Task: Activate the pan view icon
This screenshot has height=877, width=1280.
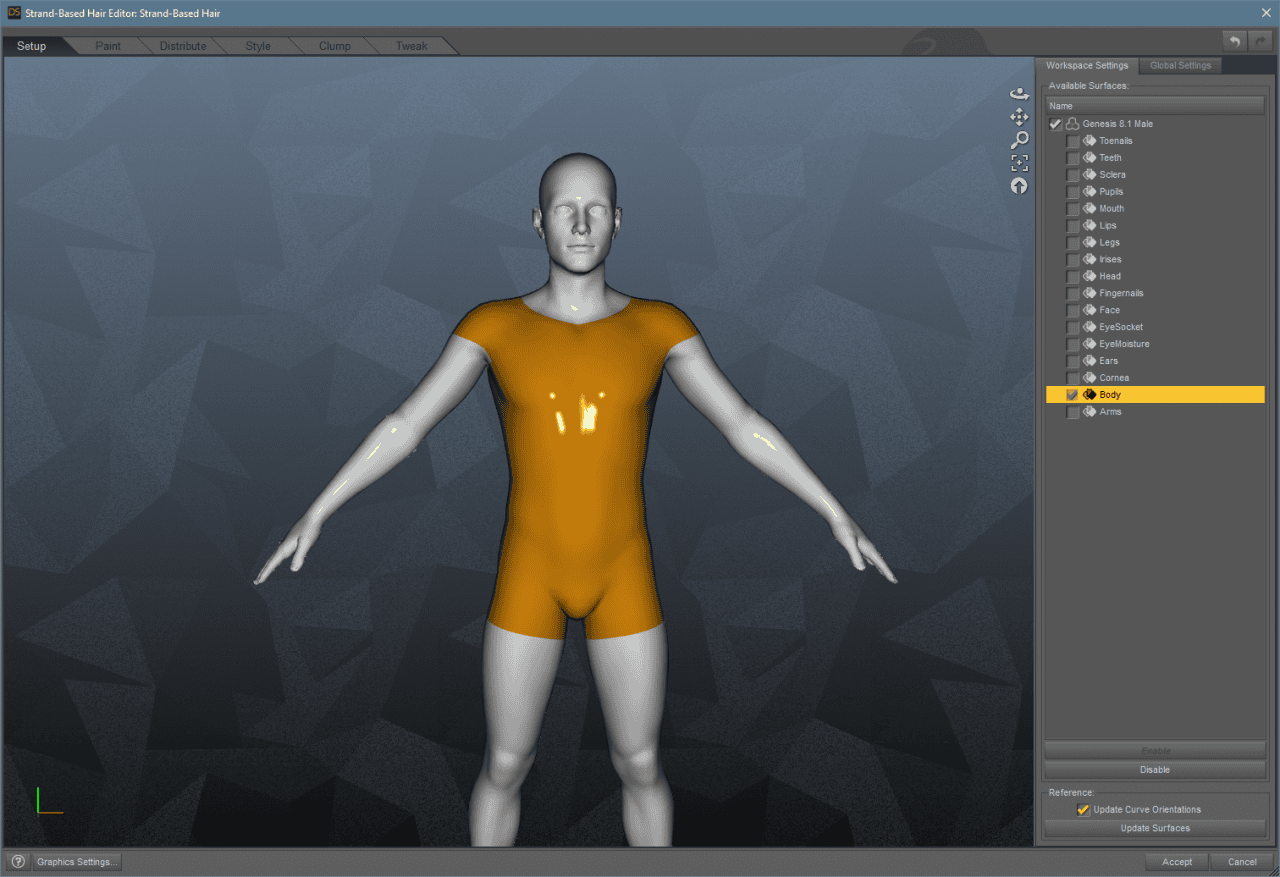Action: [x=1019, y=117]
